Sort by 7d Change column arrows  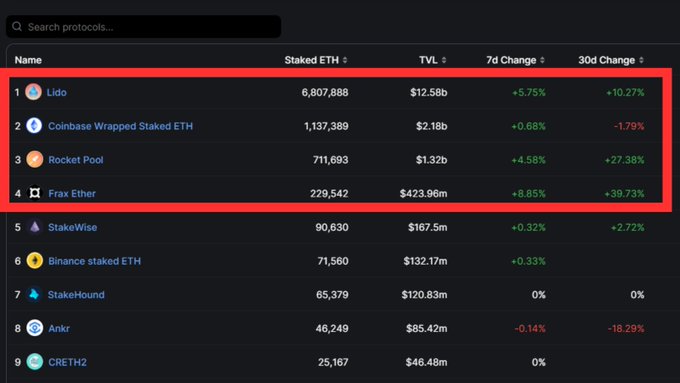[x=543, y=60]
